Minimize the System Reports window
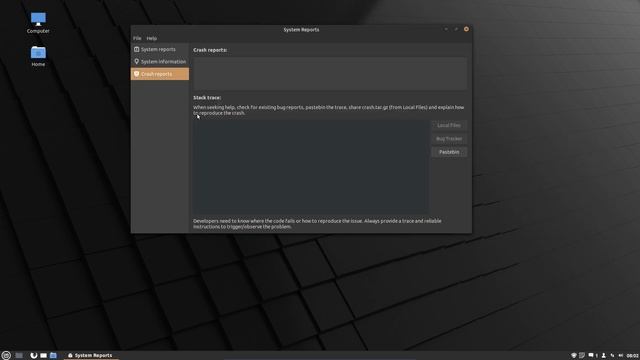This screenshot has height=360, width=640. [446, 29]
